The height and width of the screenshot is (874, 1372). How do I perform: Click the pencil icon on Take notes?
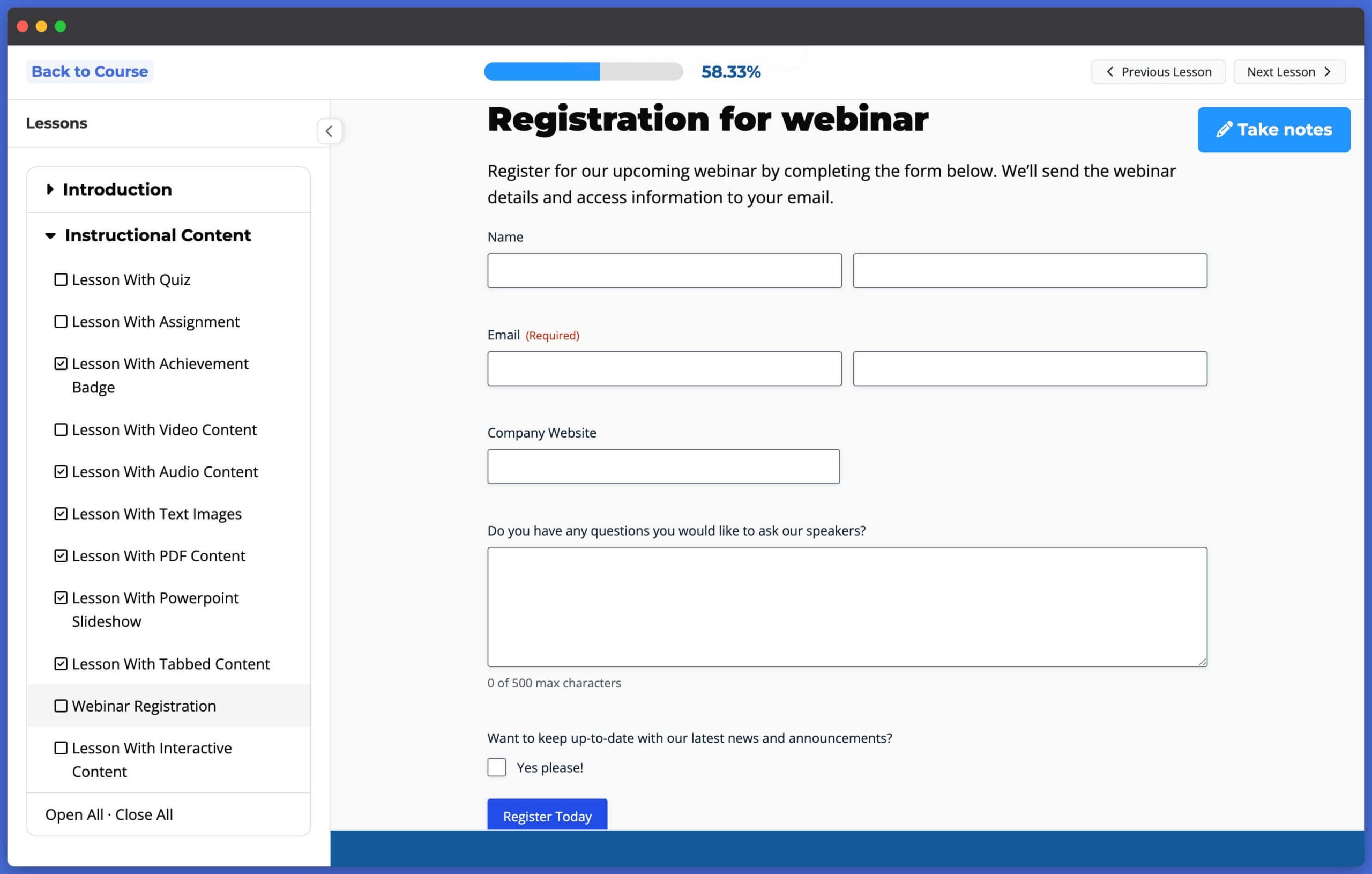(1224, 129)
